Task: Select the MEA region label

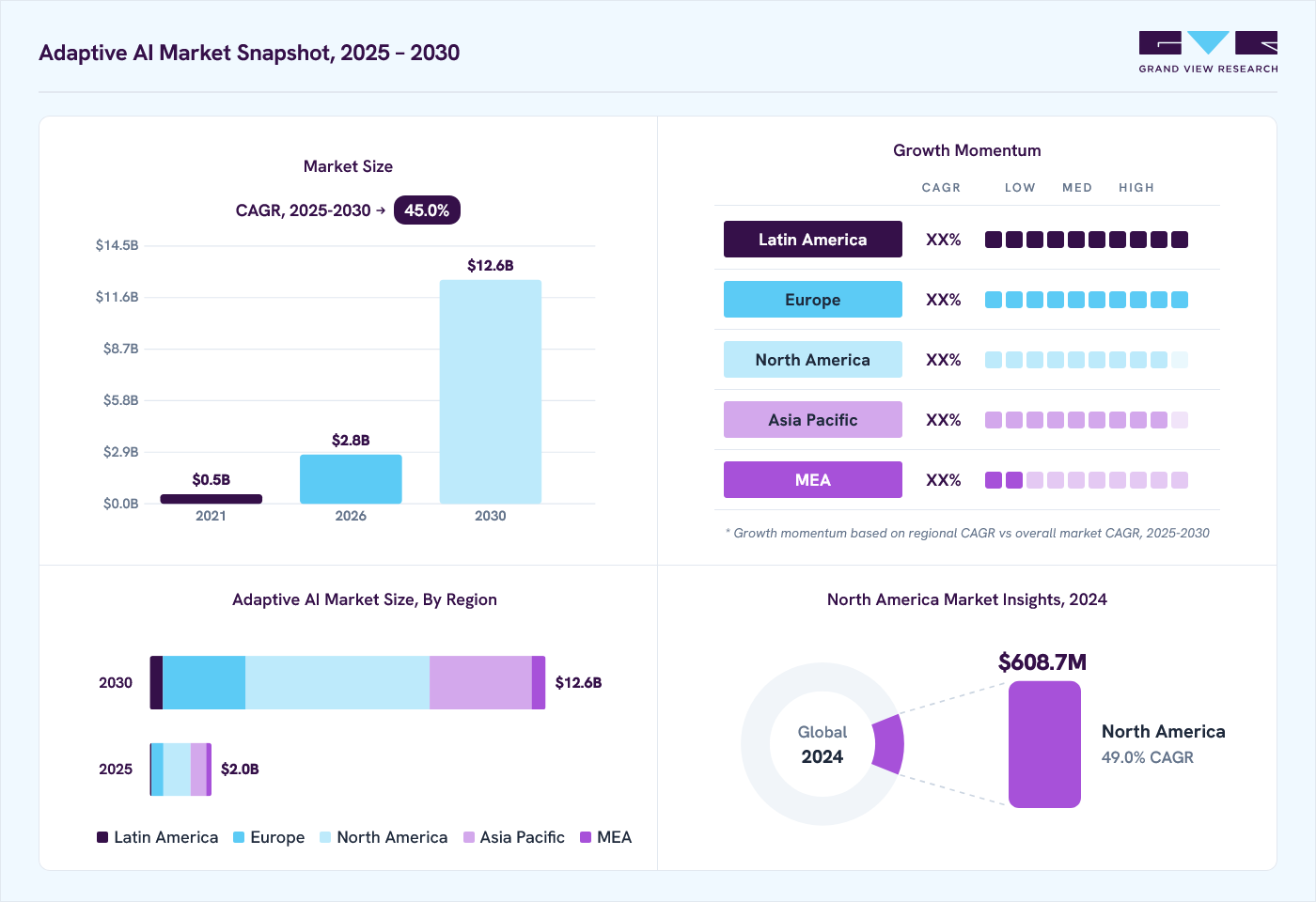Action: click(813, 480)
